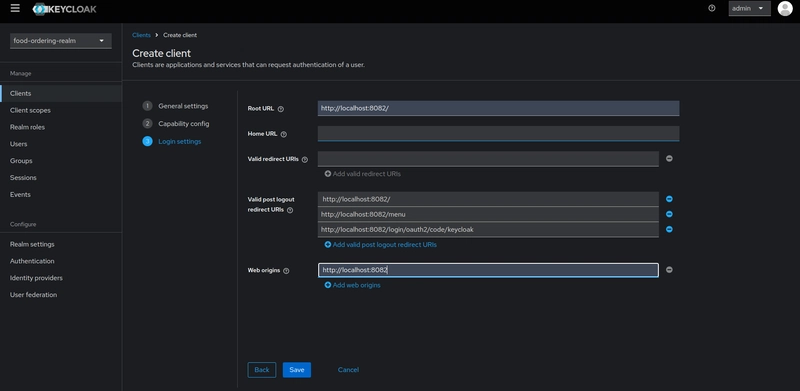This screenshot has height=391, width=800.
Task: Edit the http://localhost:8082/menu field
Action: coord(488,214)
